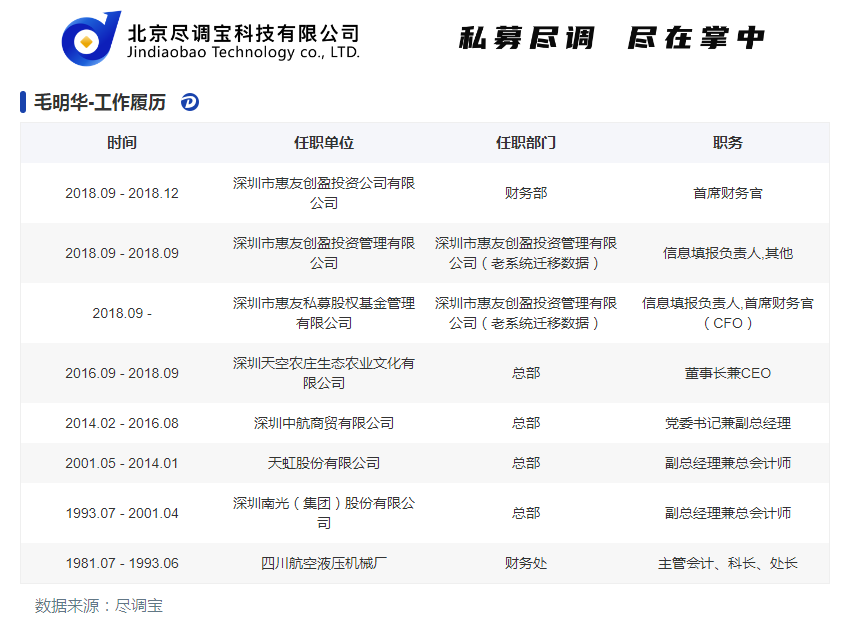
Task: Select date cell 2001.05 - 2014.01
Action: pos(122,463)
